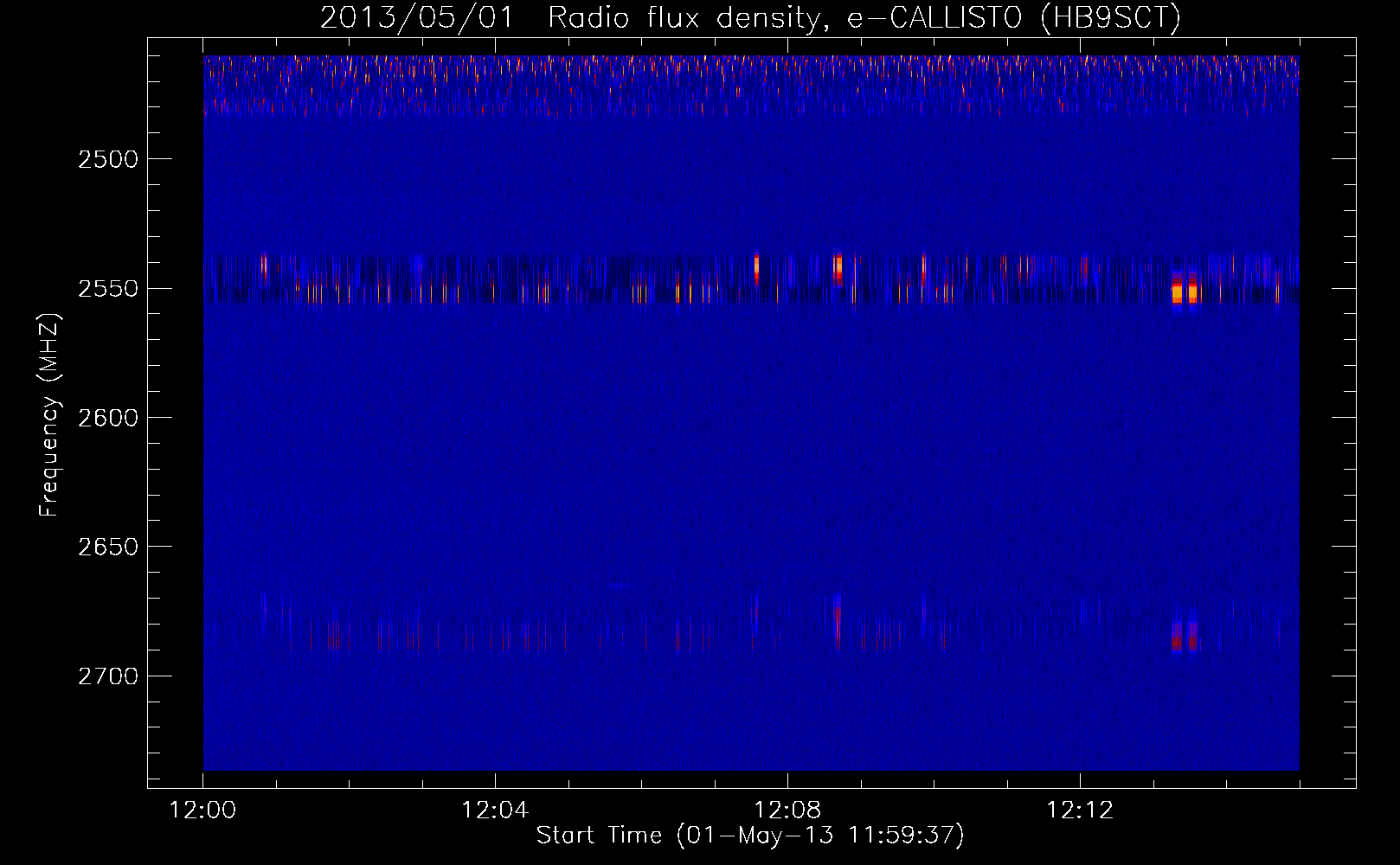Click the 2600 frequency tick label

(x=108, y=418)
